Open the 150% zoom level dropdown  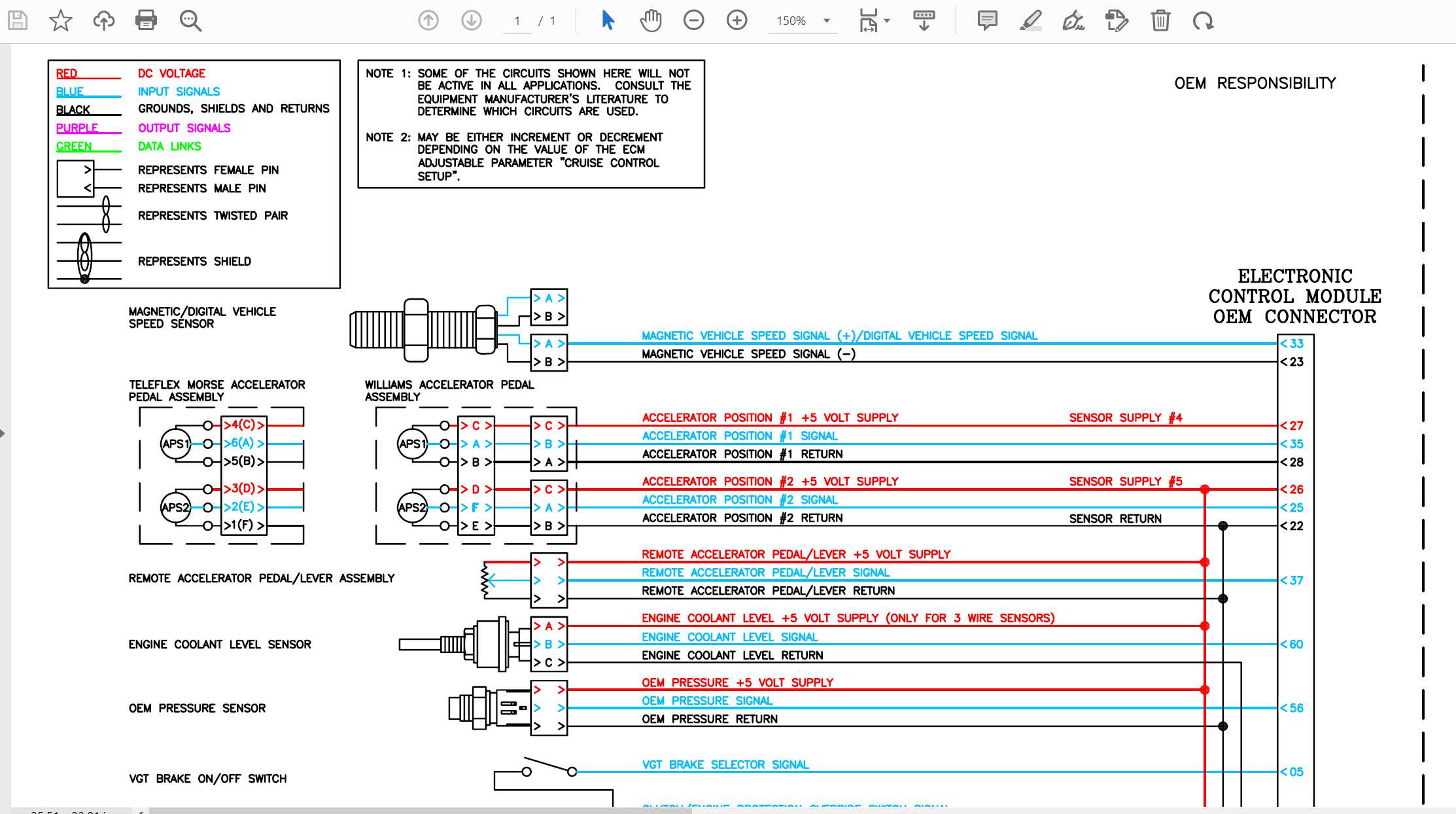803,21
